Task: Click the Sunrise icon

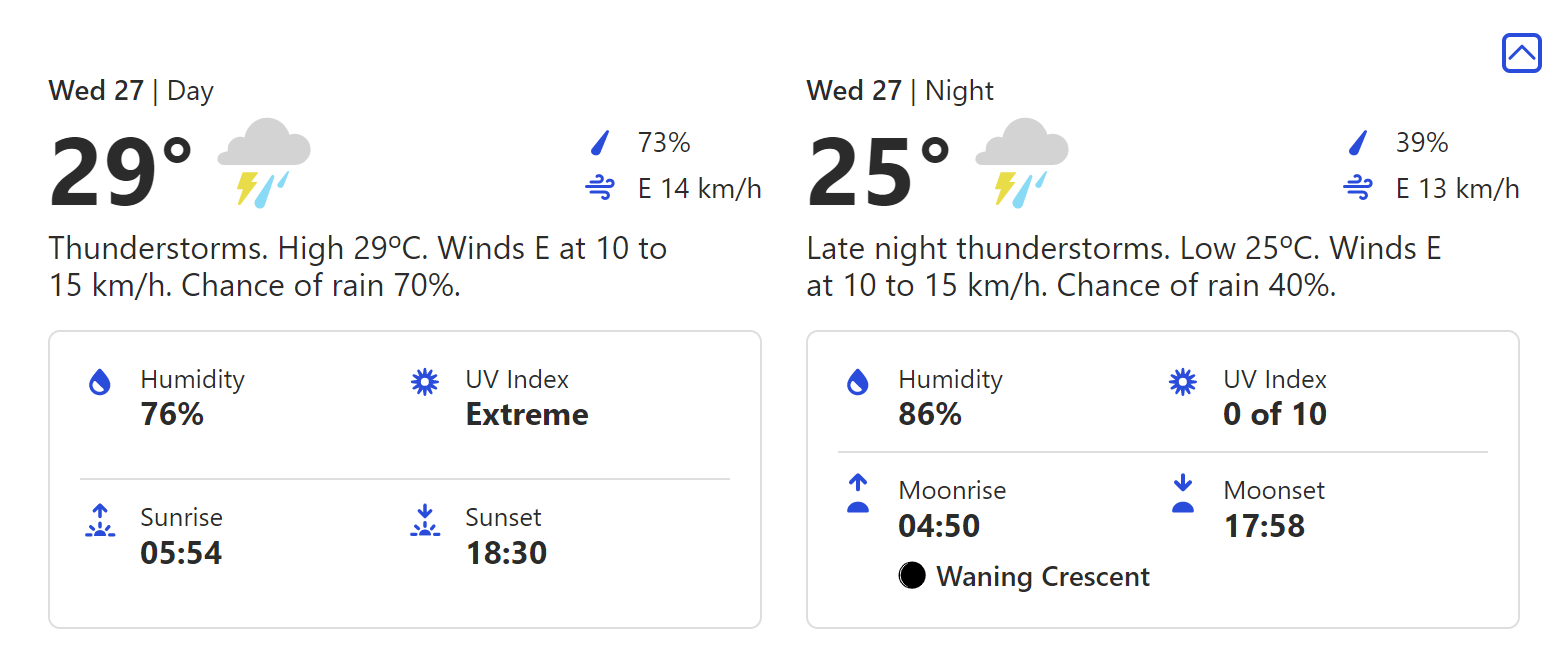Action: point(100,521)
